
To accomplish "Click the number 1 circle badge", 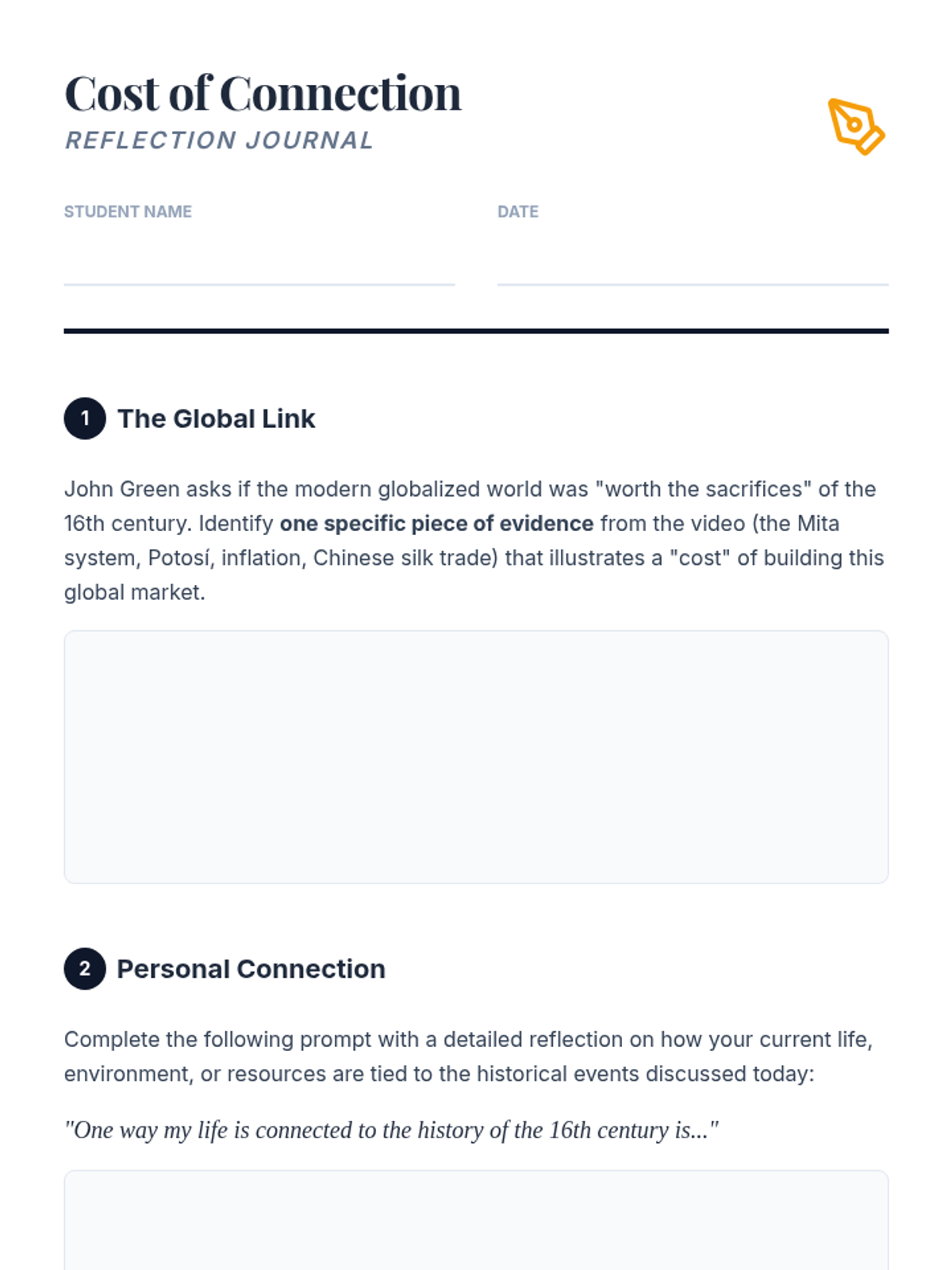I will point(85,418).
